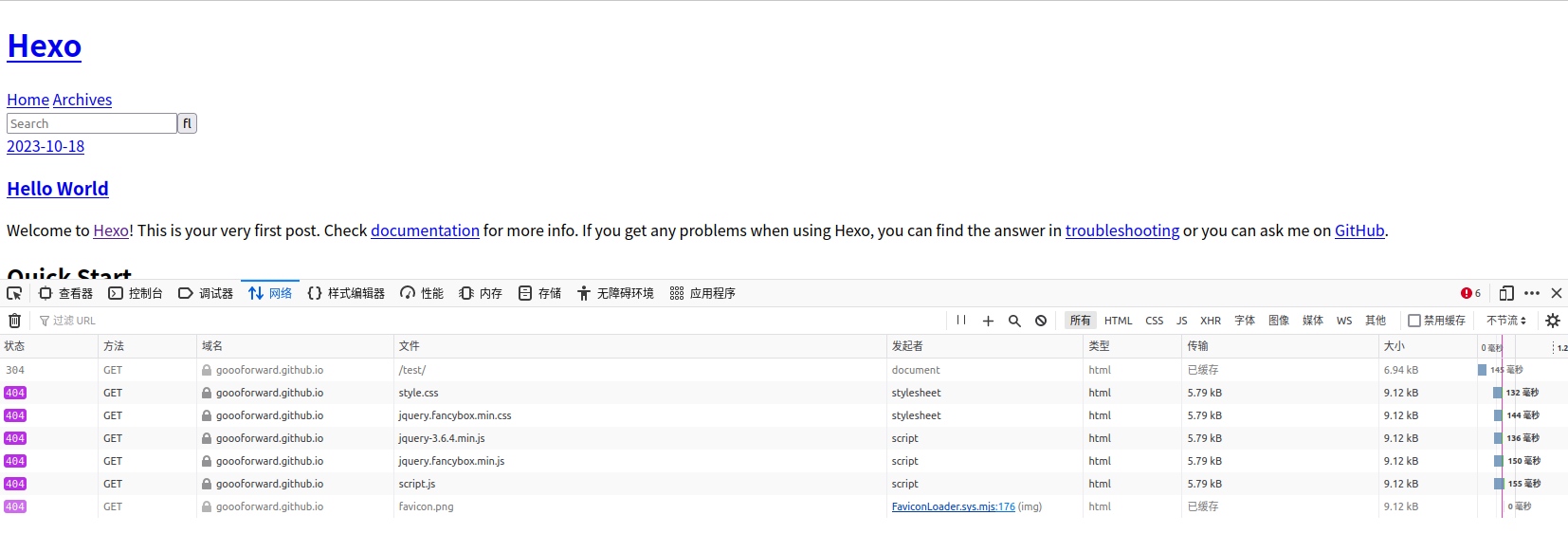Clear the network request list with trash icon
The width and height of the screenshot is (1568, 552).
click(14, 321)
